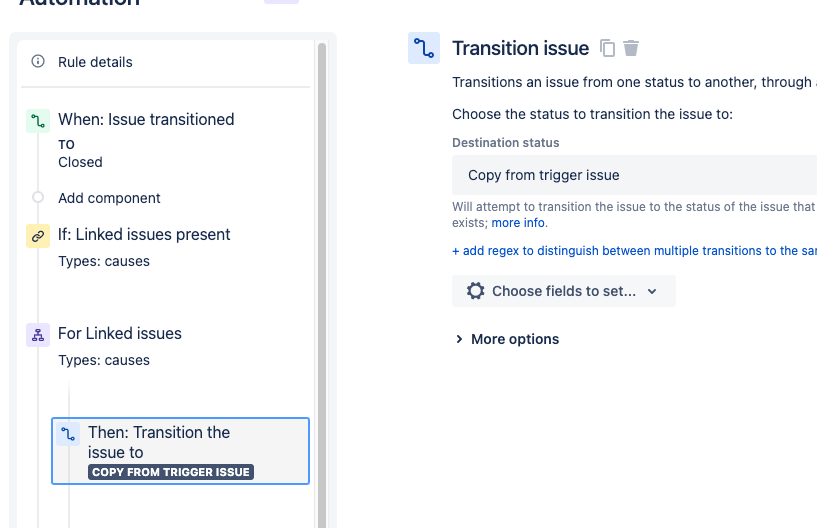This screenshot has width=817, height=528.
Task: Expand the More options section
Action: [x=506, y=339]
